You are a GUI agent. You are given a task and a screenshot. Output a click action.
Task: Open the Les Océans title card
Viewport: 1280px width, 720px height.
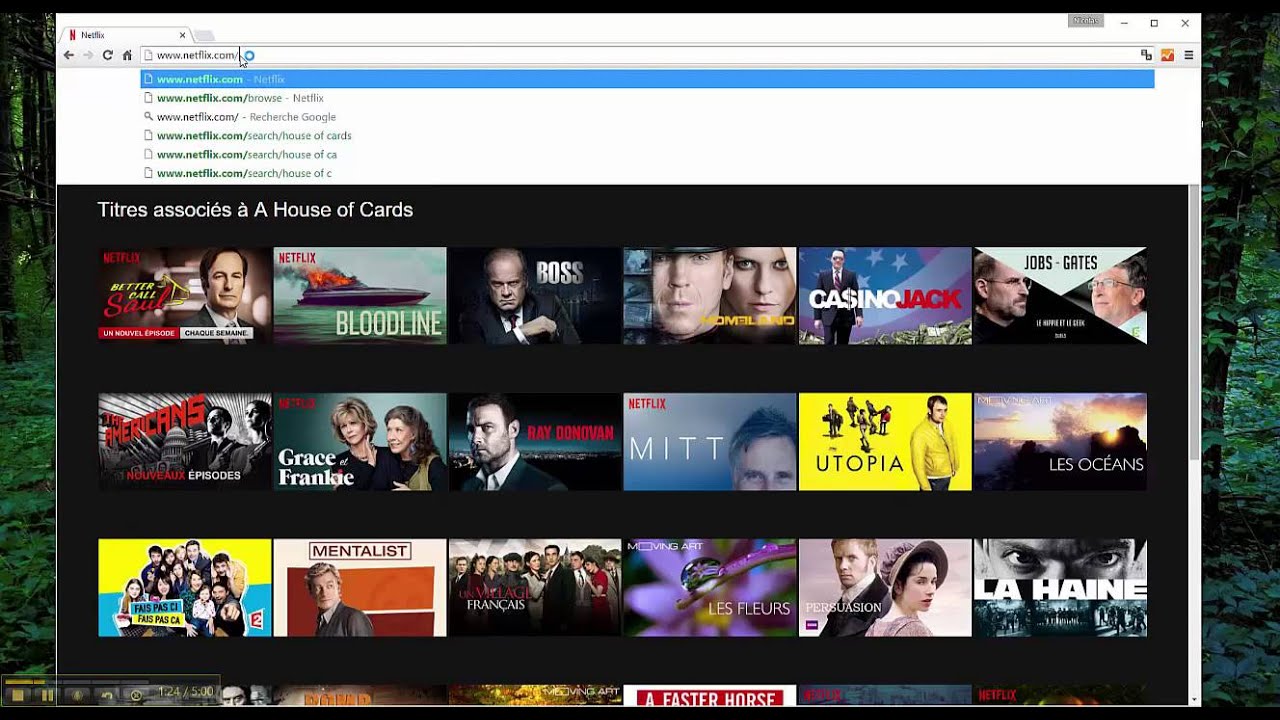coord(1060,442)
